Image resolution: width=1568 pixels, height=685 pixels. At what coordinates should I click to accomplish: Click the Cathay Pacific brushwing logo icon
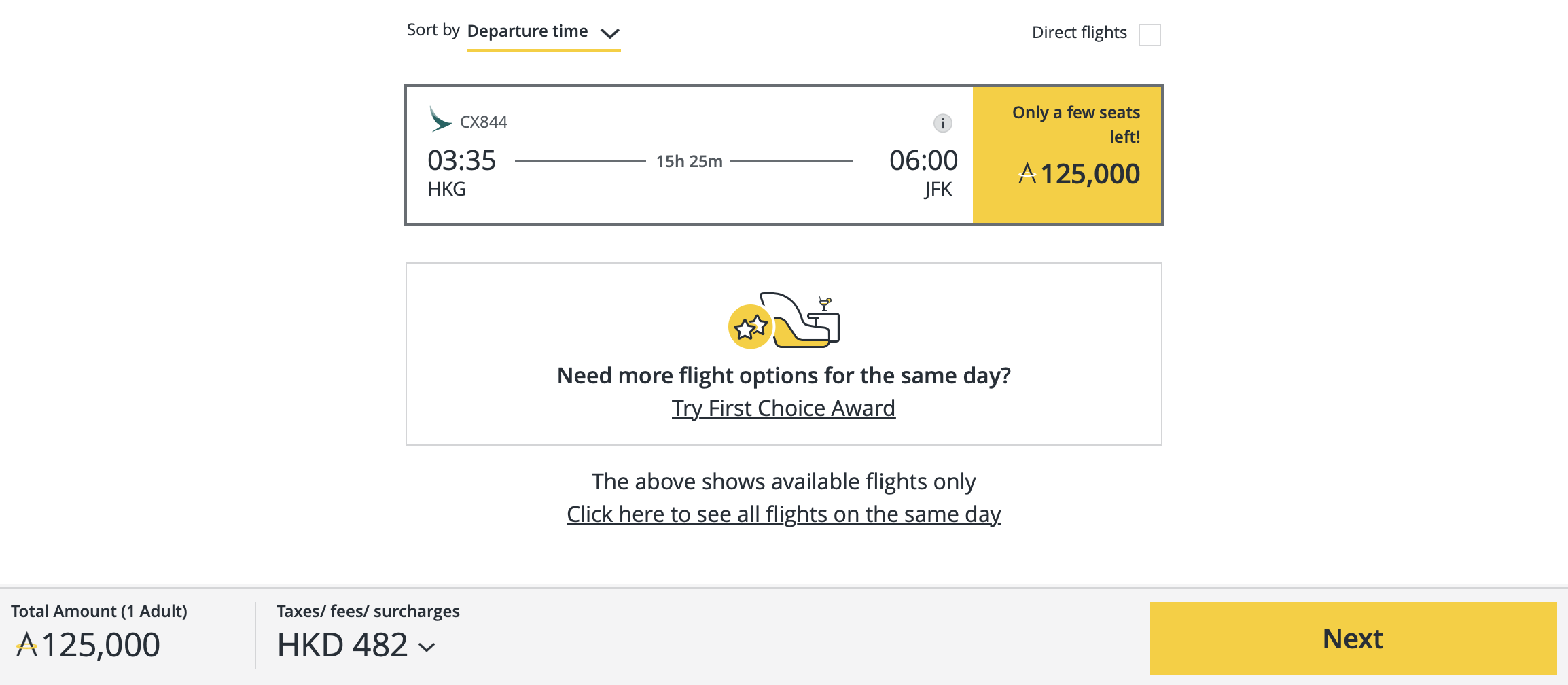pyautogui.click(x=439, y=120)
